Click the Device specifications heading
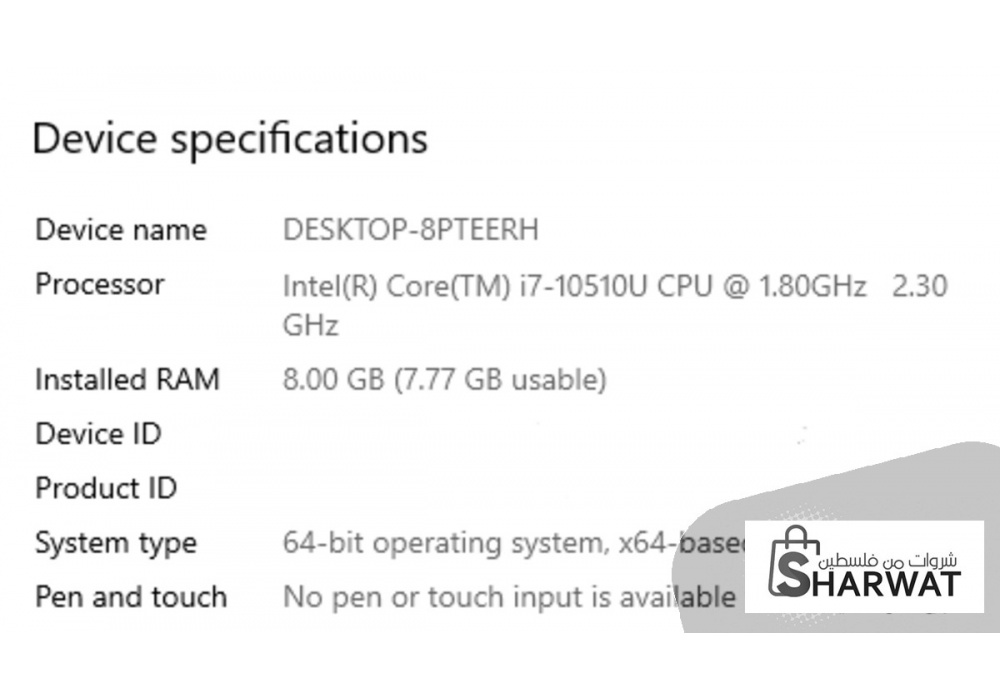 [x=230, y=138]
